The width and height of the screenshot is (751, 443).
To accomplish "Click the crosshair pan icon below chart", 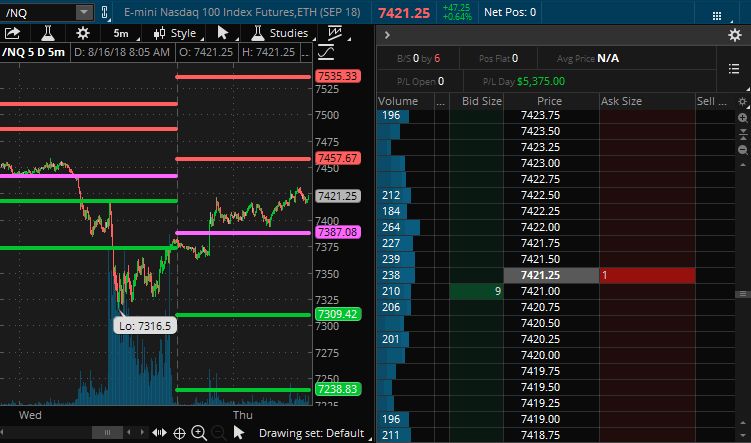I will [x=179, y=432].
